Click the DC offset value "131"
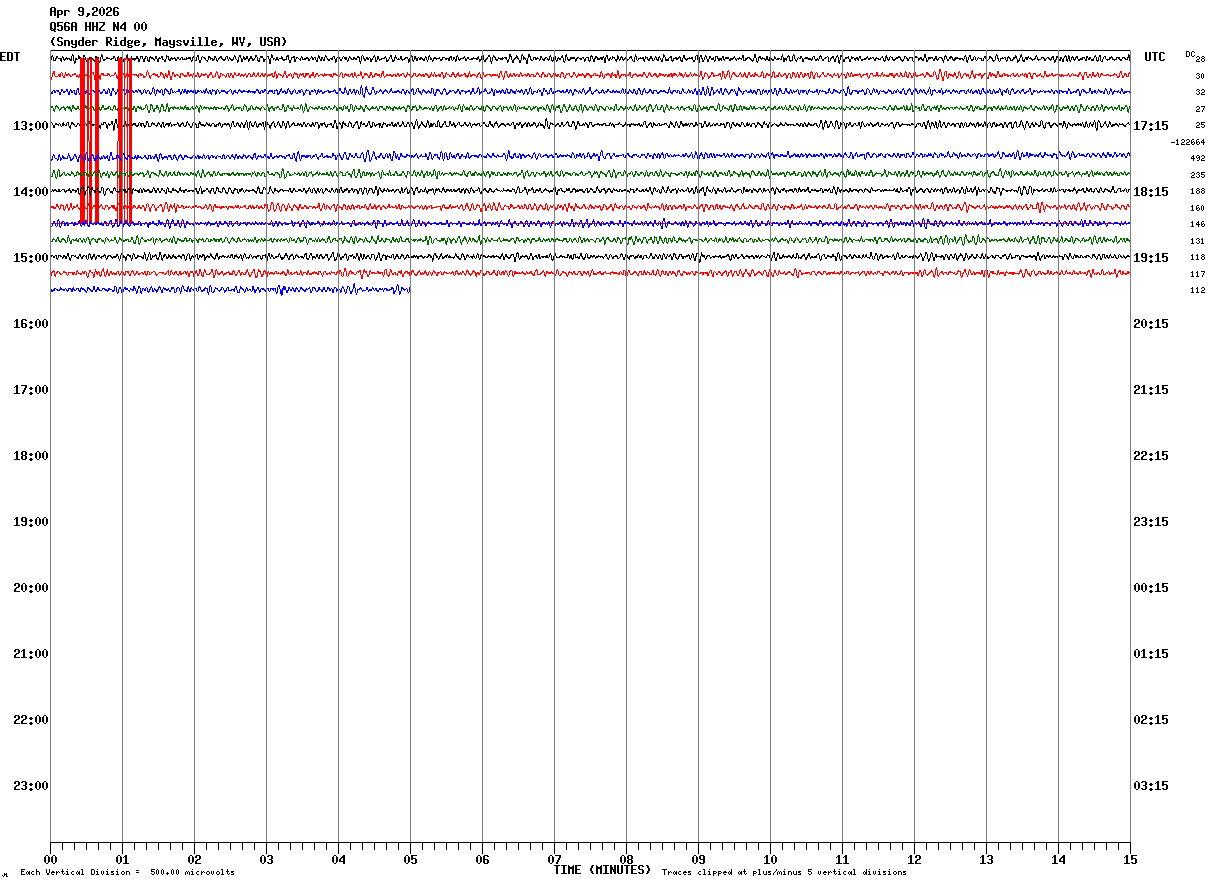 [x=1198, y=241]
